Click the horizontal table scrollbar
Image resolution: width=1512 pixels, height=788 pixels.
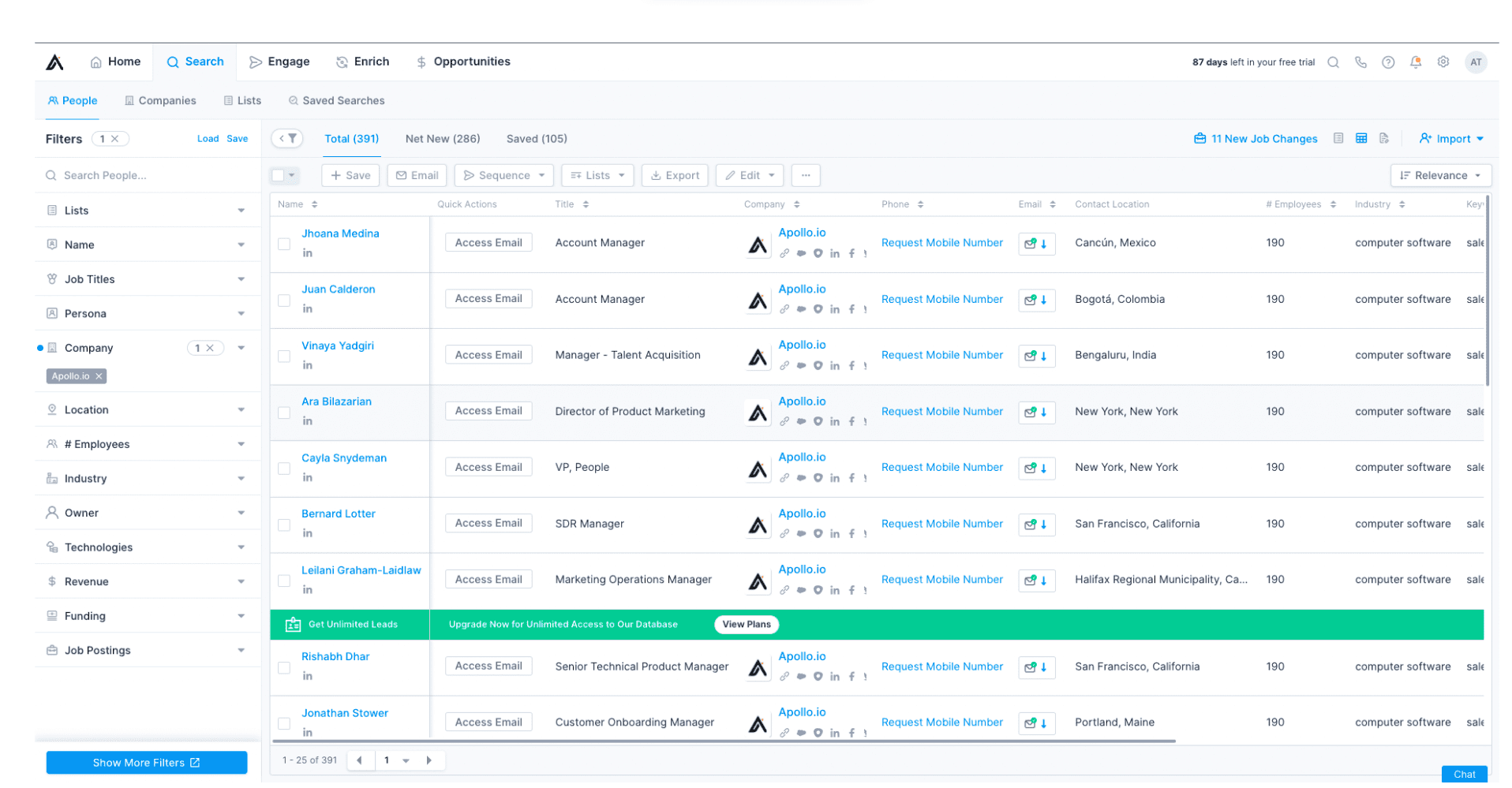[x=724, y=741]
